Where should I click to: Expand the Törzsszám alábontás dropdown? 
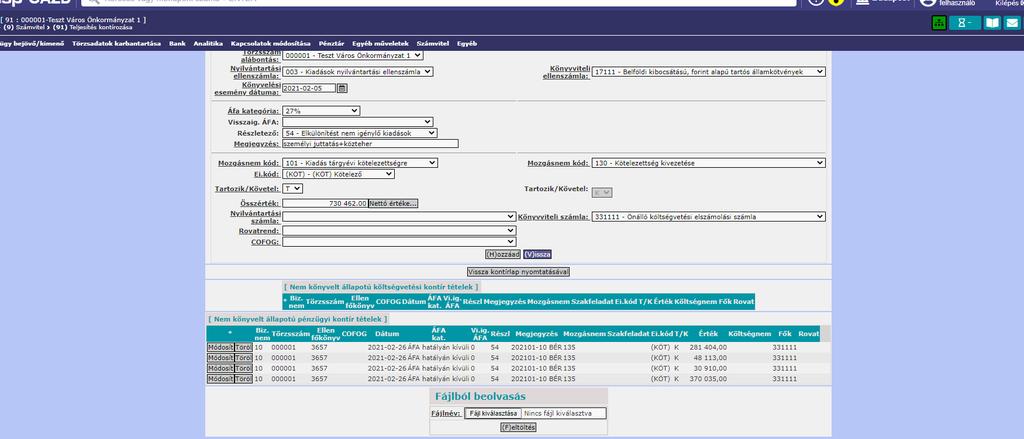353,56
